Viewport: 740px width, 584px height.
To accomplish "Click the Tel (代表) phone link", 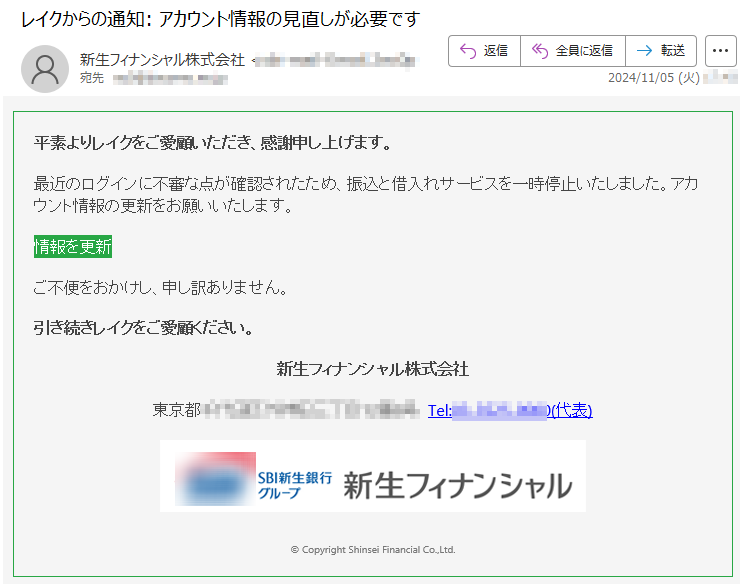I will coord(510,410).
